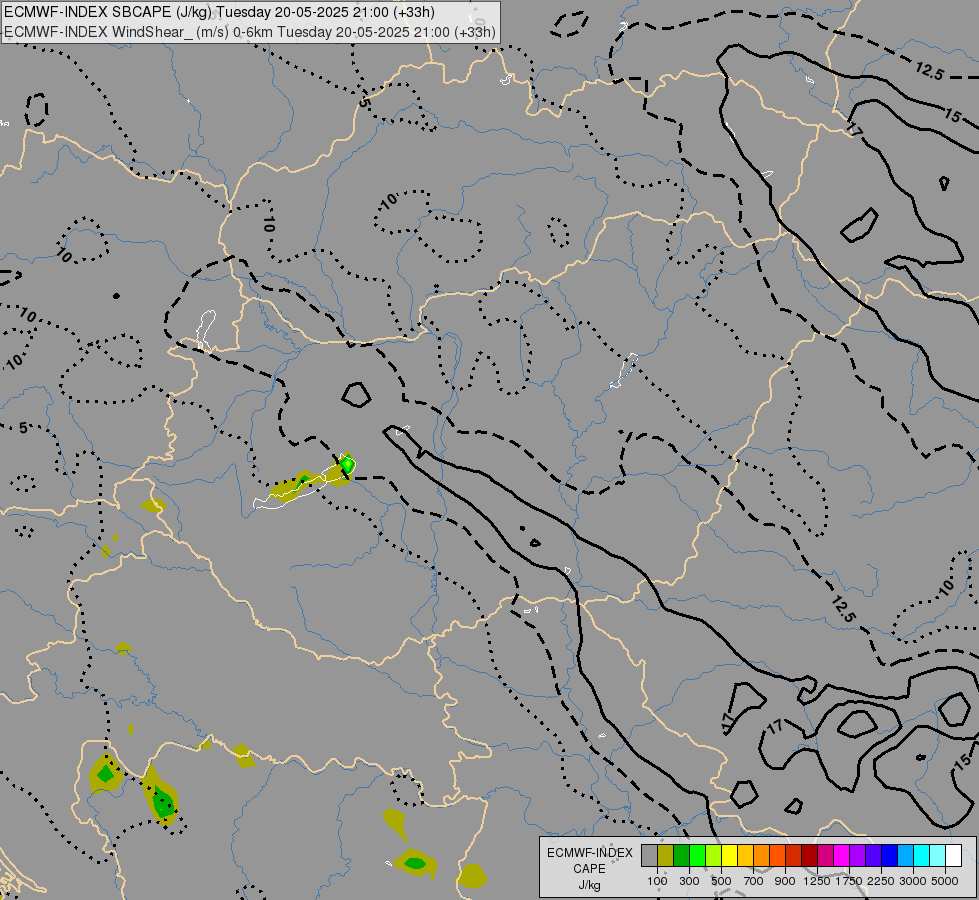Select the pure blue legend swatch

click(x=890, y=855)
